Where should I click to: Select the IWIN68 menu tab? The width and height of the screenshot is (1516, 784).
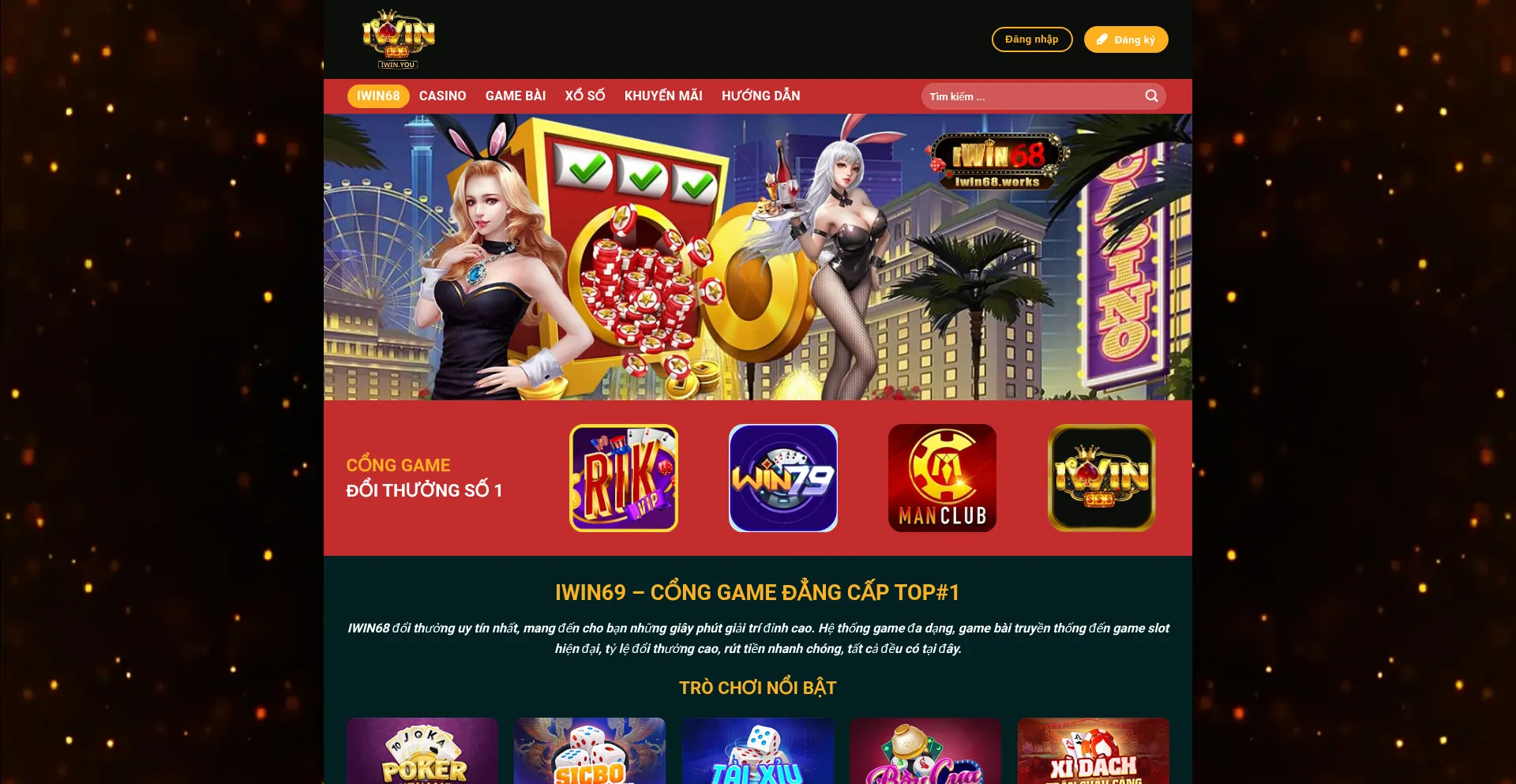(378, 96)
